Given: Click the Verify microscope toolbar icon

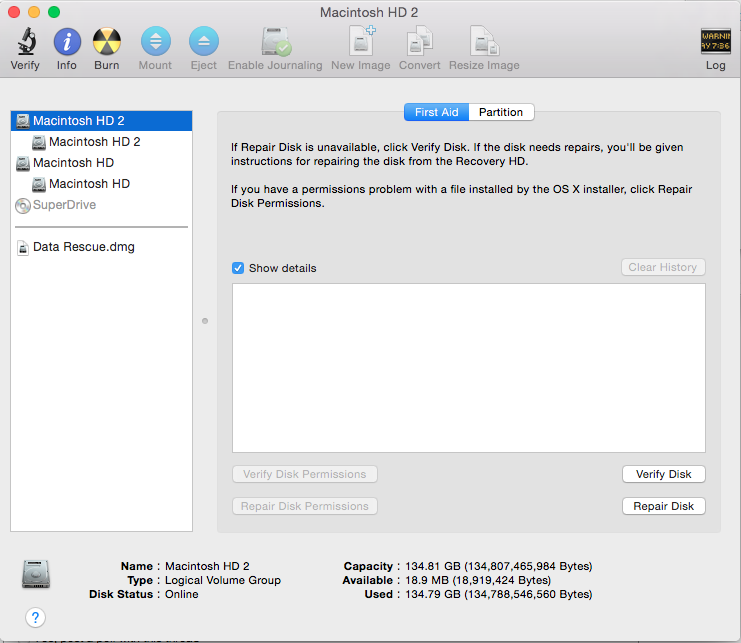Looking at the screenshot, I should (x=26, y=42).
